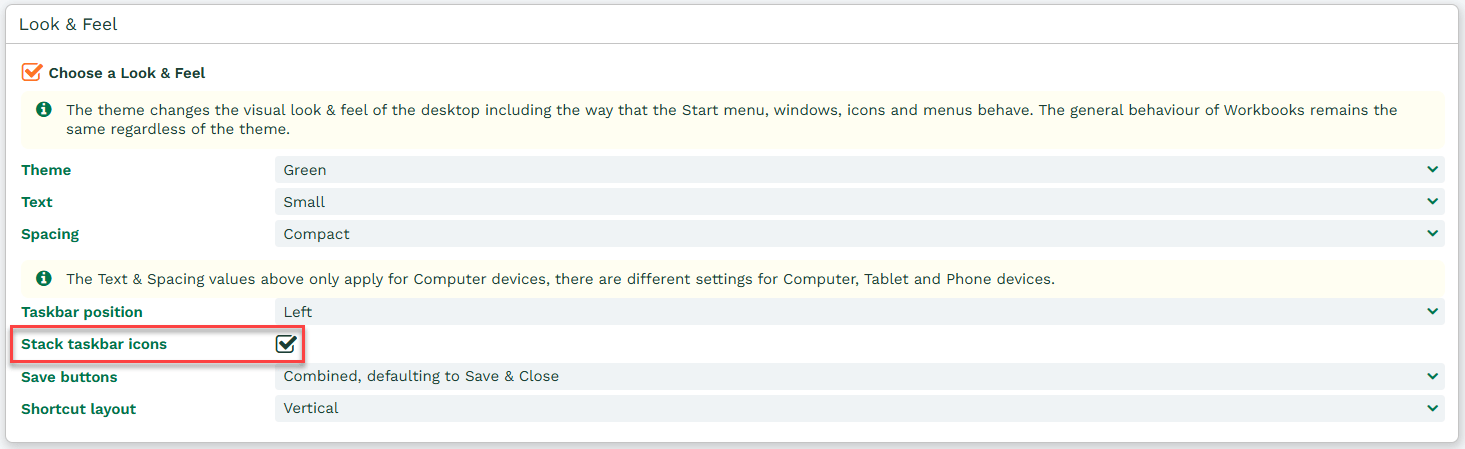Expand the Save buttons combo box
This screenshot has width=1465, height=449.
[860, 376]
